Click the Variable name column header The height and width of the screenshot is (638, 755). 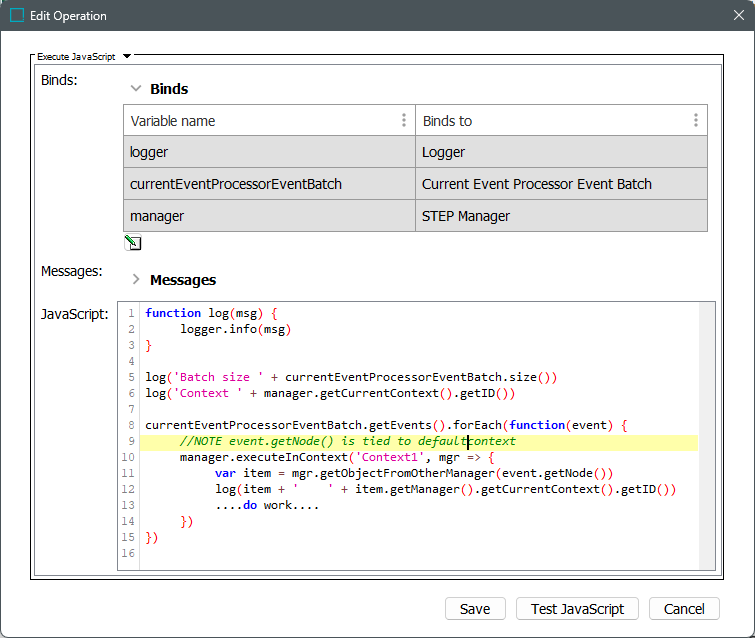click(x=260, y=121)
